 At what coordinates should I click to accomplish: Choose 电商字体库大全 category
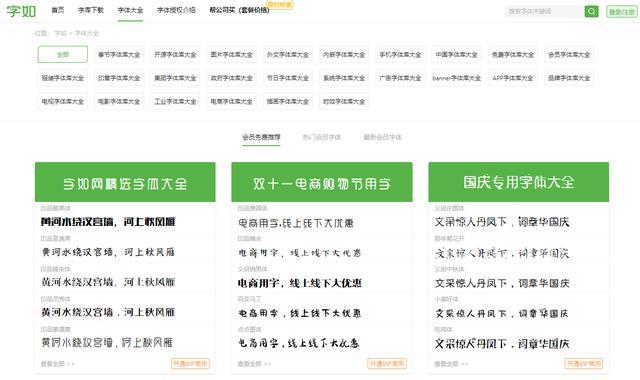[231, 102]
